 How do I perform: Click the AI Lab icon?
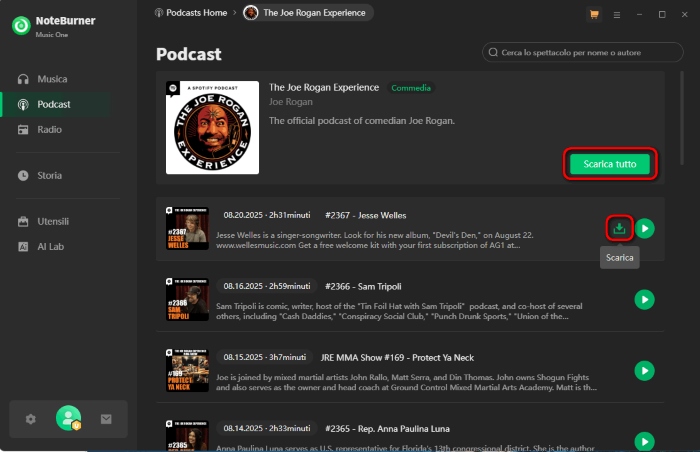[23, 247]
